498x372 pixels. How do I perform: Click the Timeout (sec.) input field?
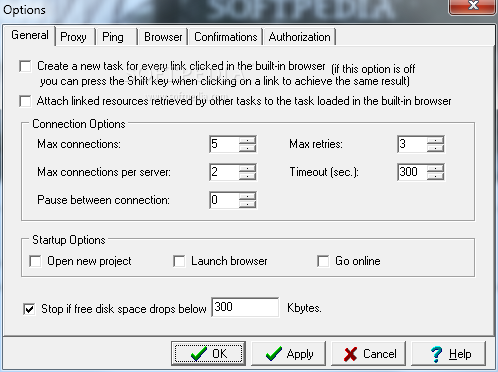[412, 172]
